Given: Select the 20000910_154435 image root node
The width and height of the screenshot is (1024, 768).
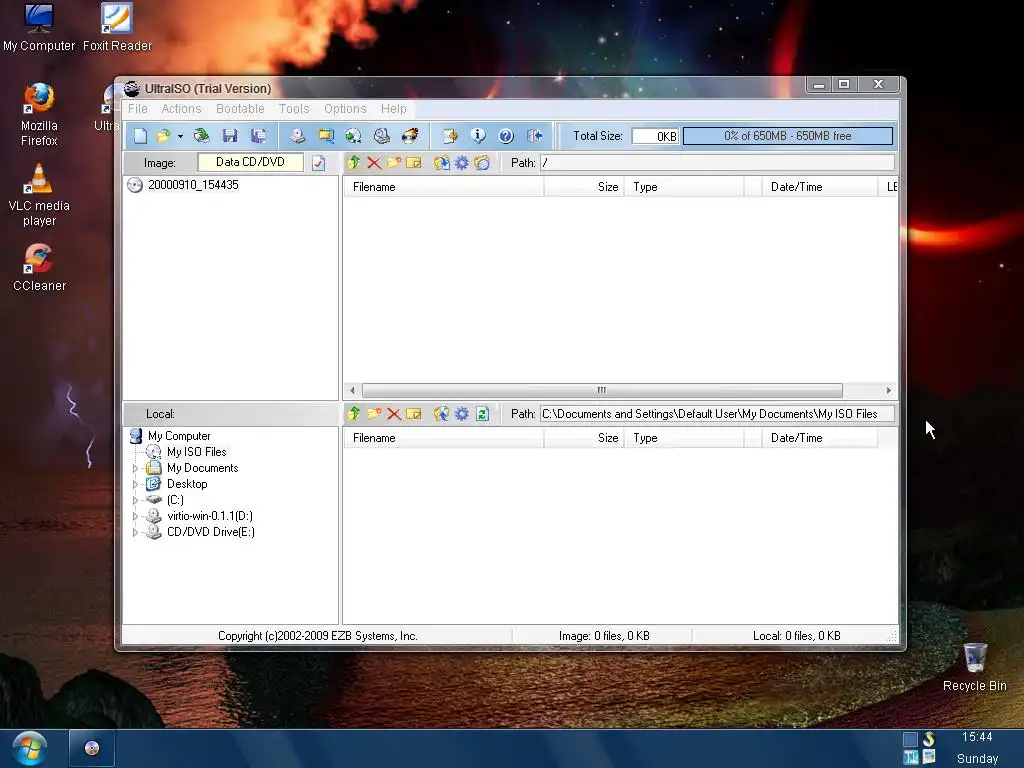Looking at the screenshot, I should pyautogui.click(x=193, y=185).
